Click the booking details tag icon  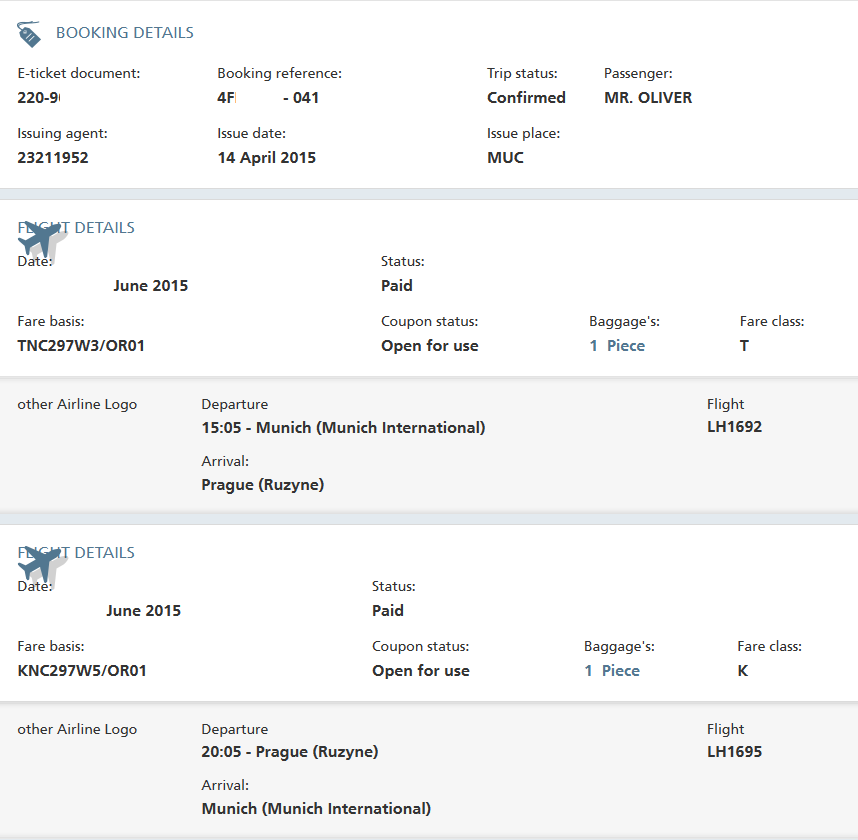click(29, 34)
